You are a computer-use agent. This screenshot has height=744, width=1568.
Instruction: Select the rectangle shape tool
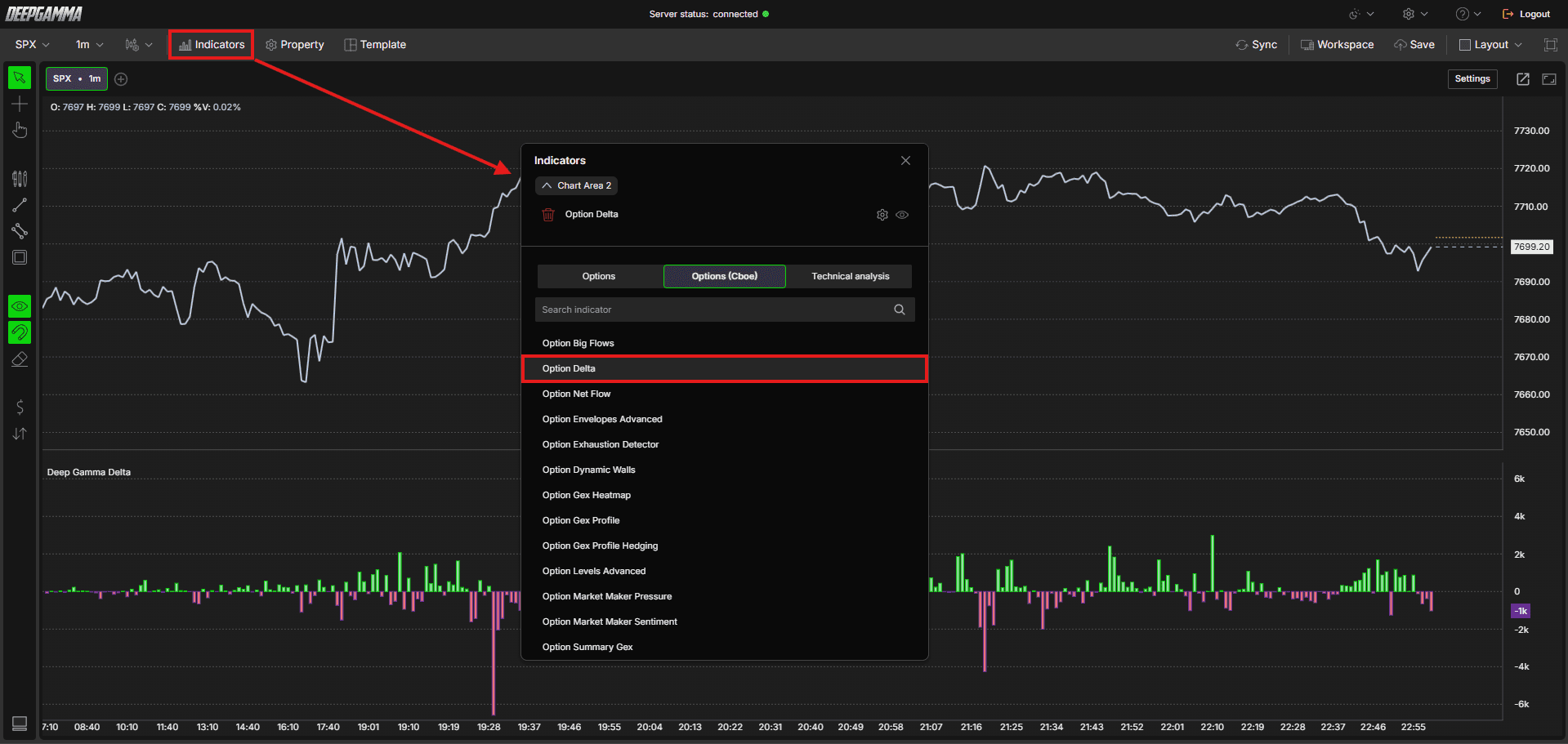(20, 257)
